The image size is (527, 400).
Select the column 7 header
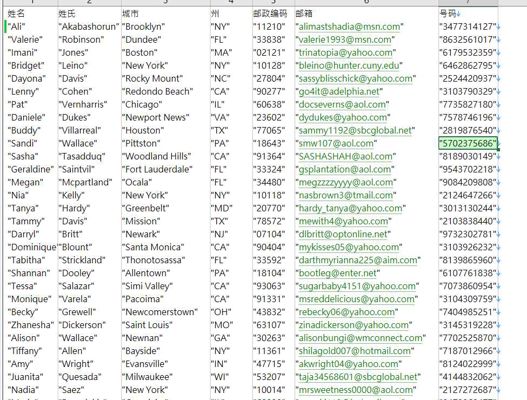point(468,3)
